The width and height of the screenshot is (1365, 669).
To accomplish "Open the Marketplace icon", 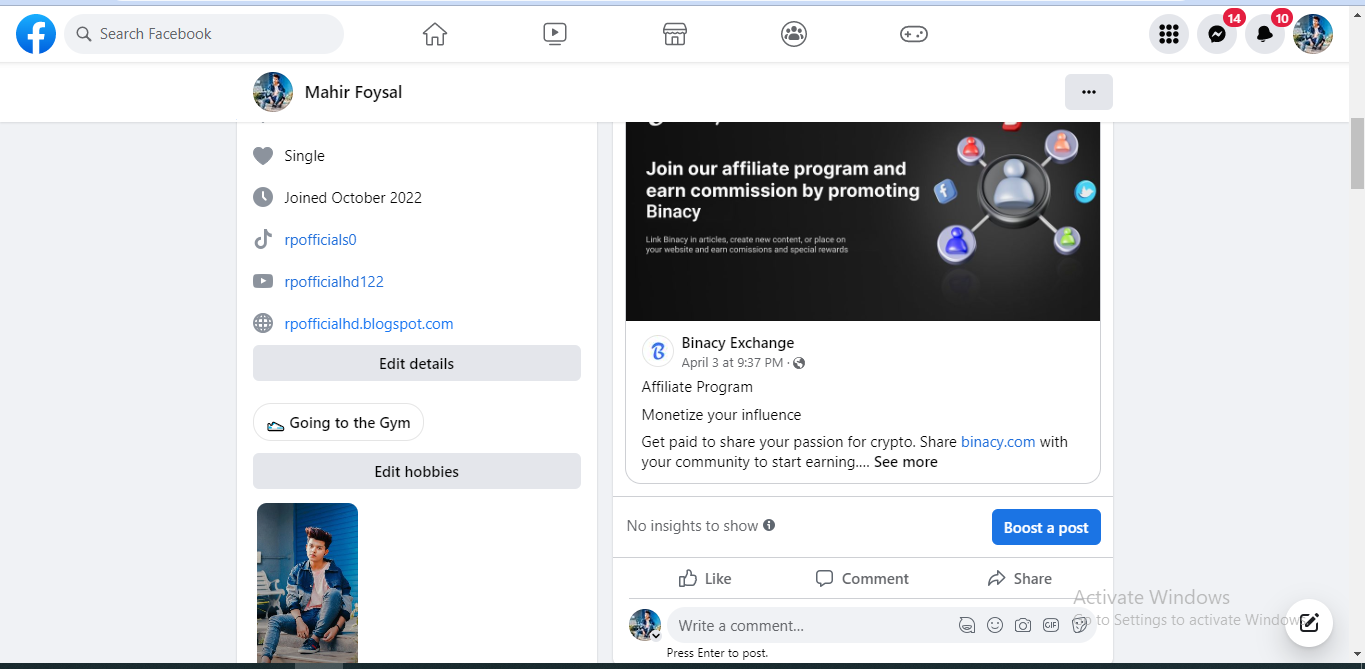I will click(x=675, y=34).
